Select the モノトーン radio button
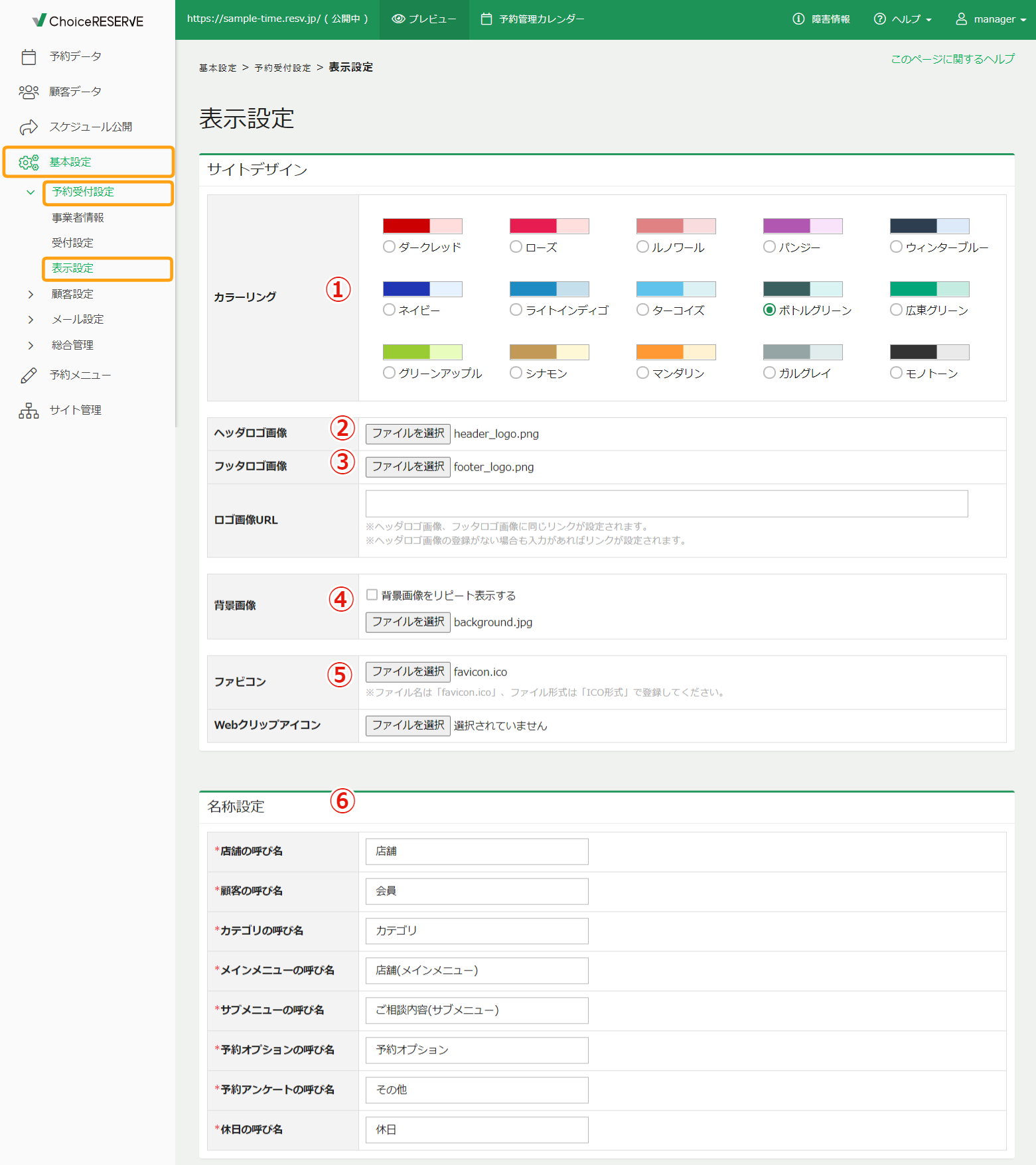The image size is (1036, 1165). pos(897,373)
